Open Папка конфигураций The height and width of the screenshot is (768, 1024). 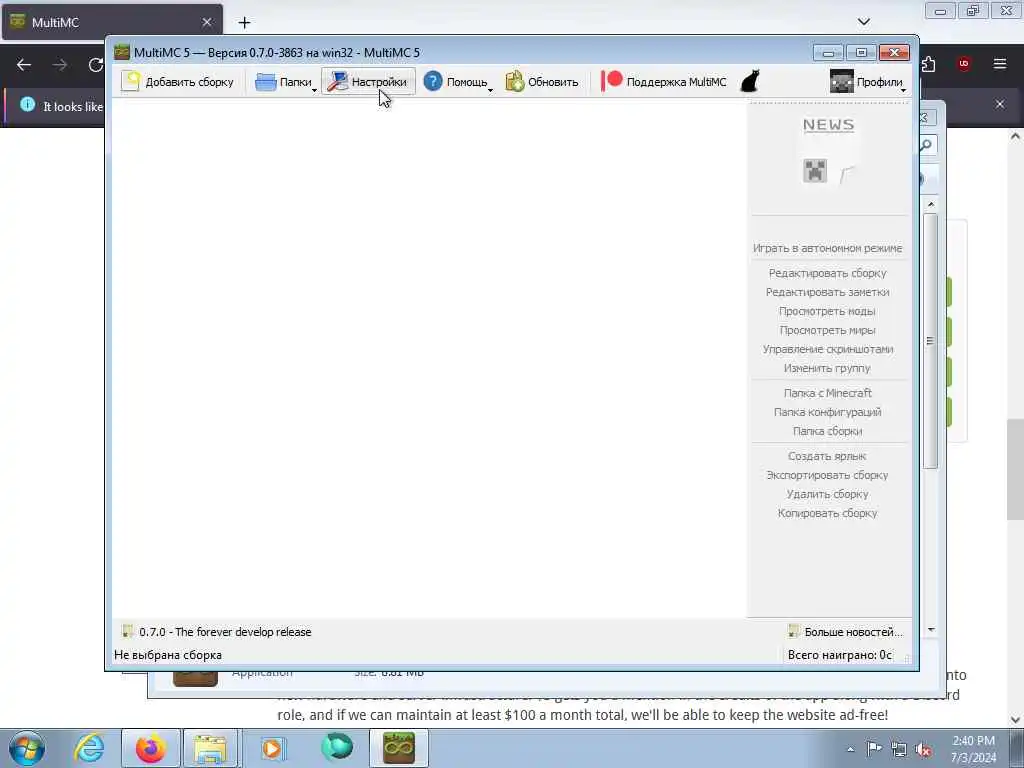point(827,411)
